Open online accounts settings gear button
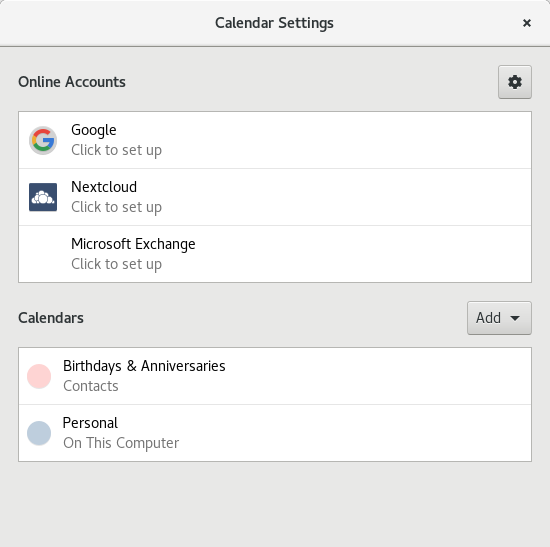This screenshot has width=550, height=547. pos(515,82)
